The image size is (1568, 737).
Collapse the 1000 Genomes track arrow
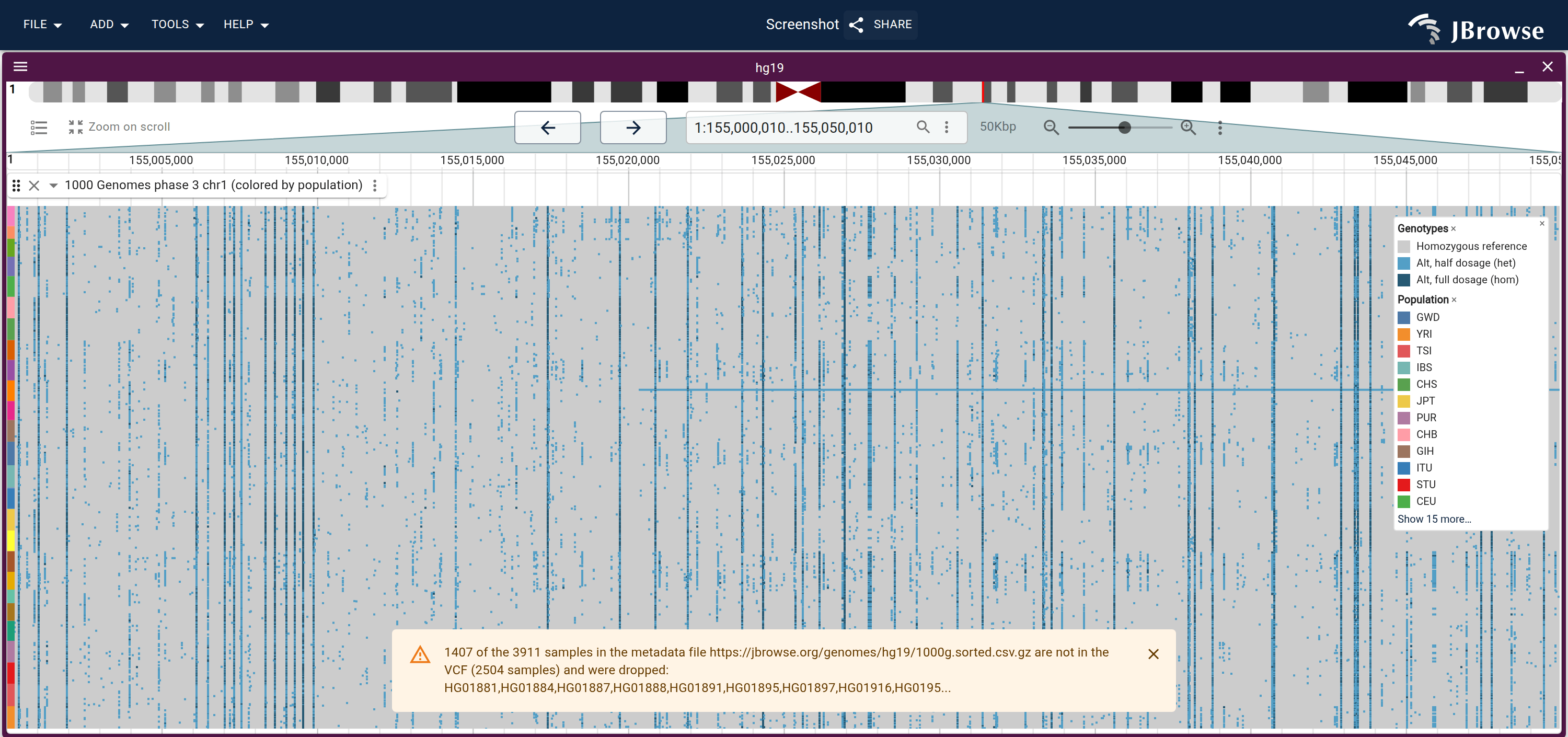point(53,186)
